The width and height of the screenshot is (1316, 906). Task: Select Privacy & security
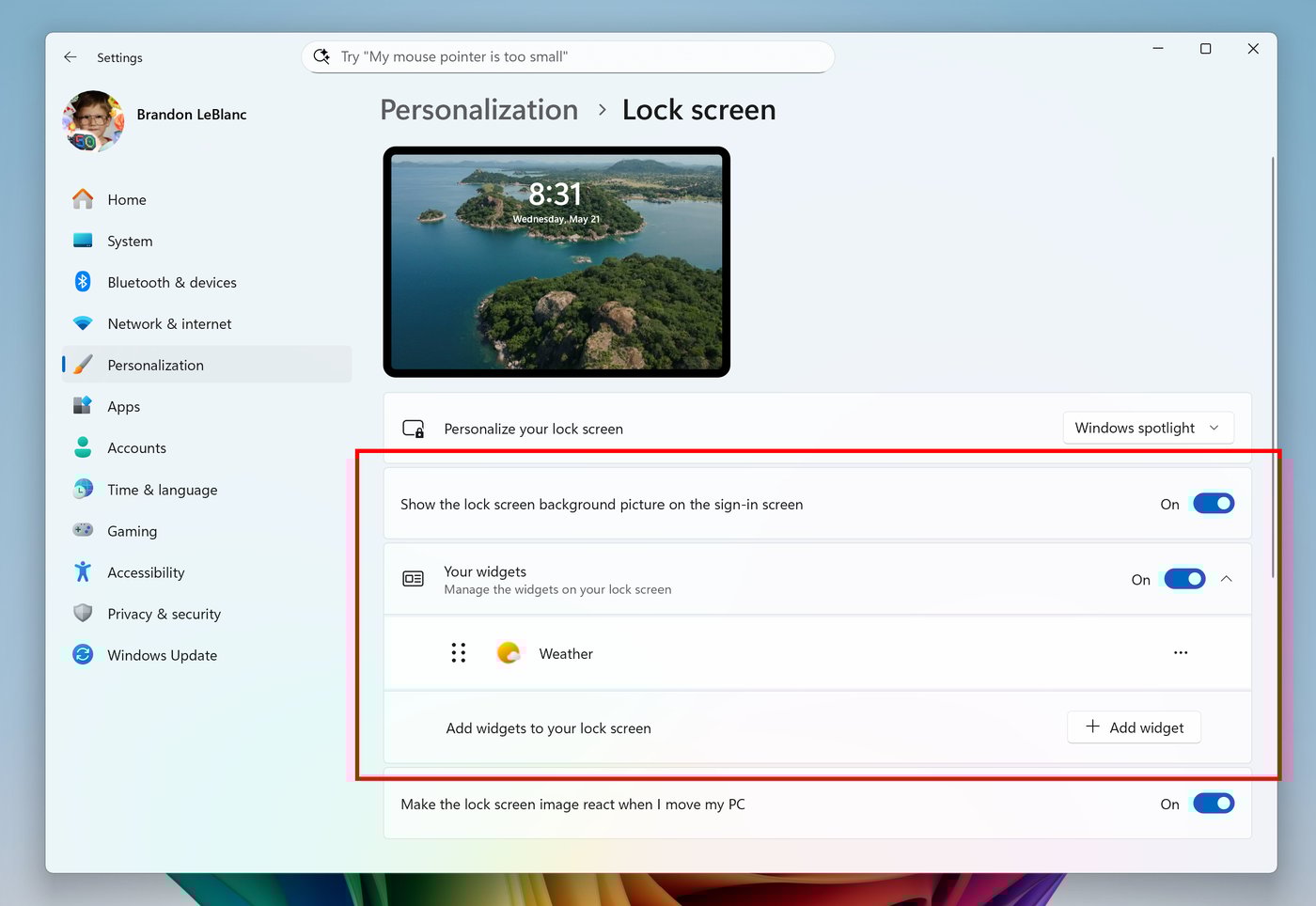point(164,614)
